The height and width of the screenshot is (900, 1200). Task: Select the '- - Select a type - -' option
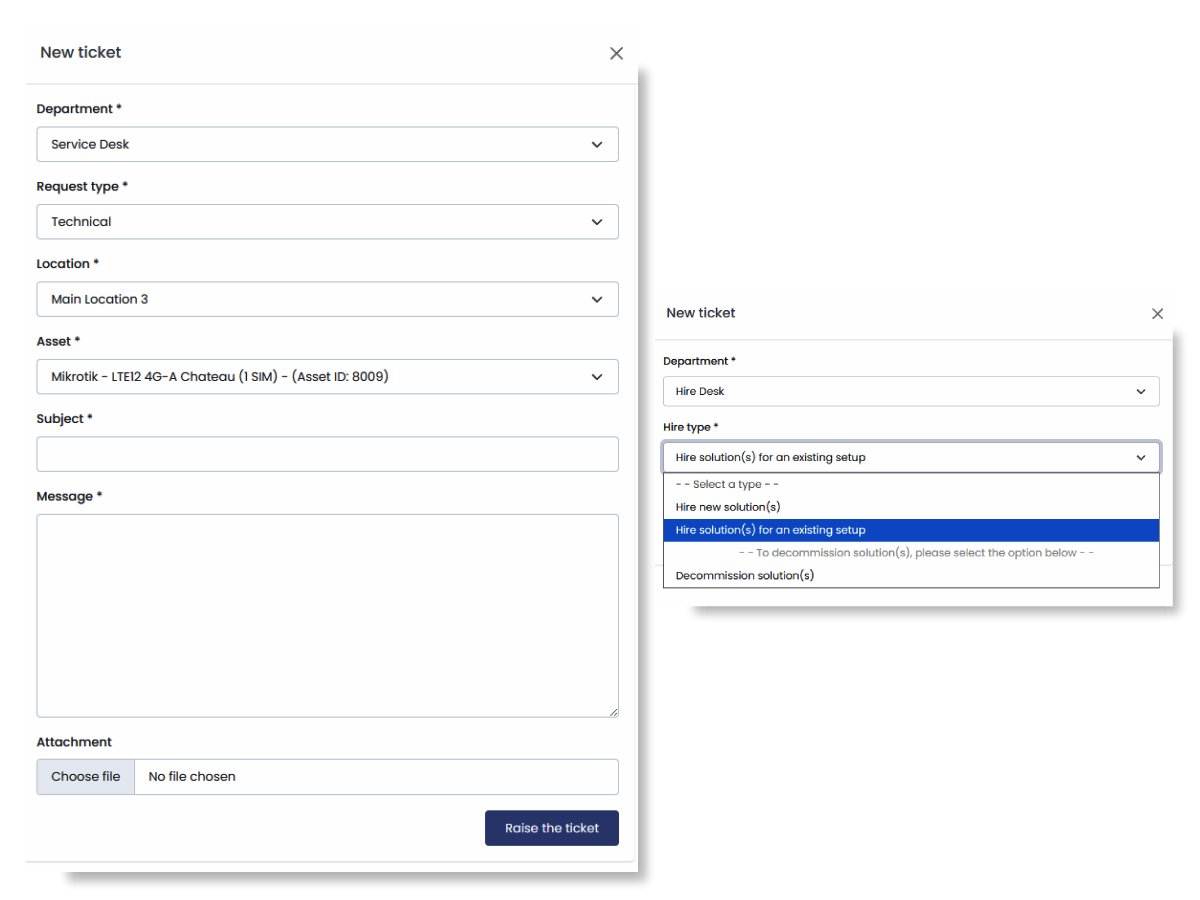click(x=727, y=485)
